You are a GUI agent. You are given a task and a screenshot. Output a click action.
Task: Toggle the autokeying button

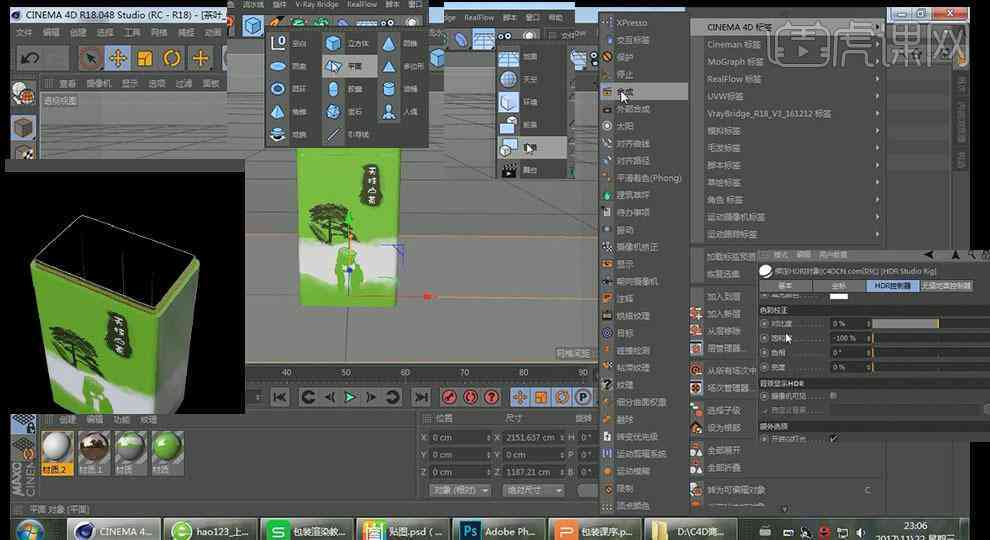coord(470,397)
